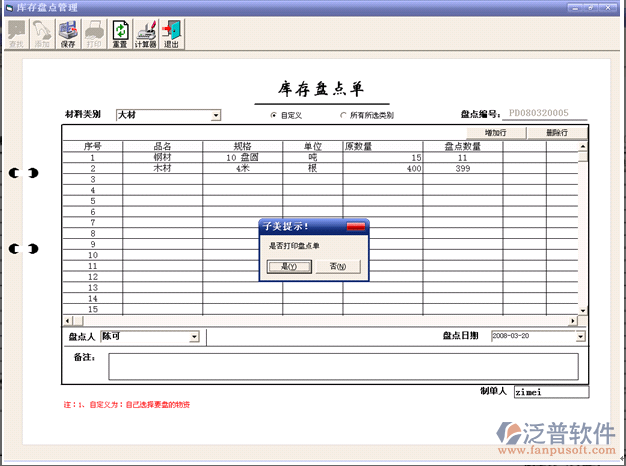Click the 品名 column header
This screenshot has height=466, width=626.
(x=162, y=146)
